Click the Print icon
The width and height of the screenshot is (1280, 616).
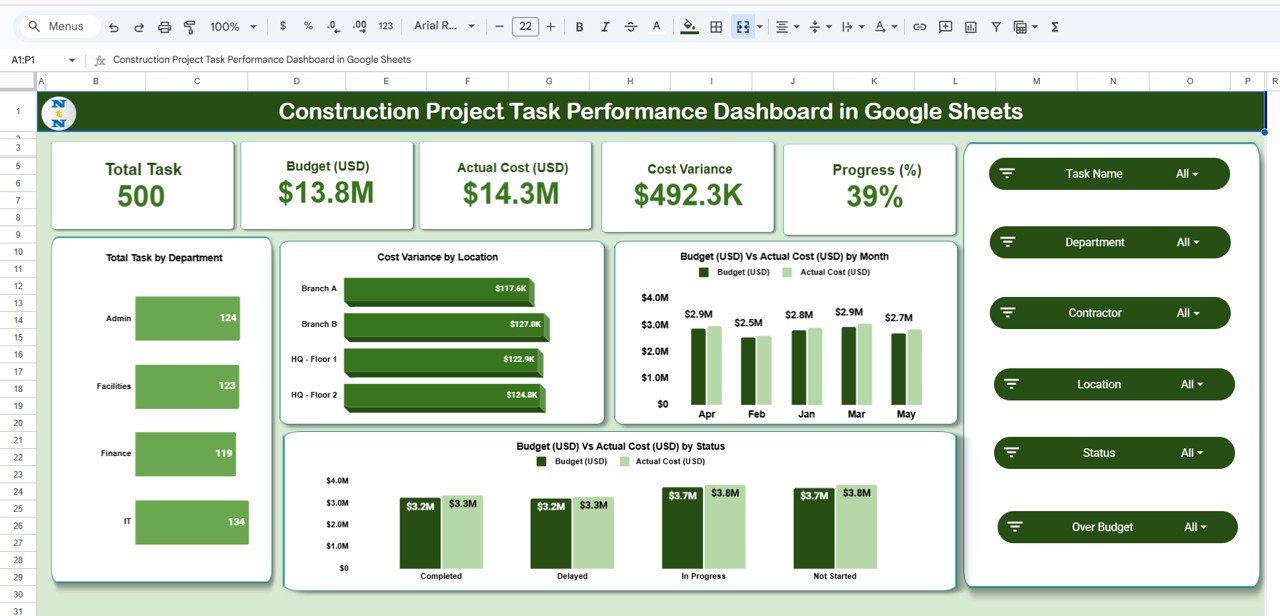[164, 27]
